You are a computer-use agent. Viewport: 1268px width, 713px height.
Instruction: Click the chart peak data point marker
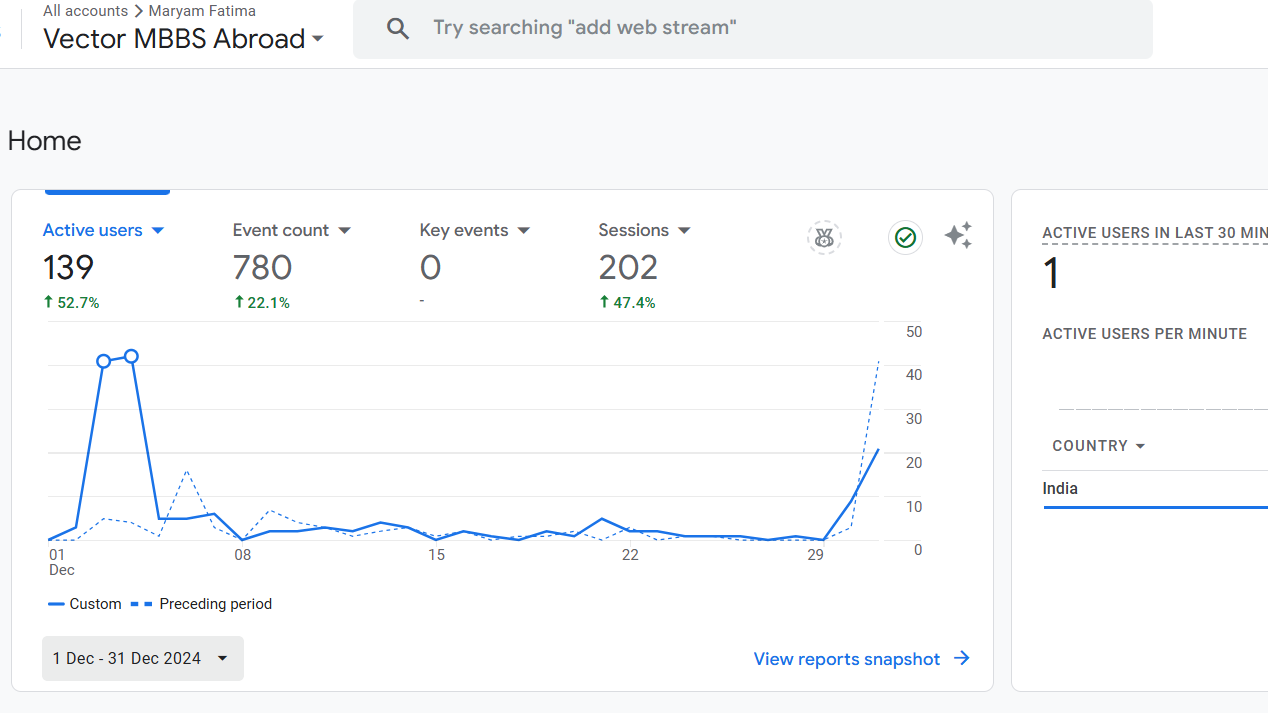point(131,356)
